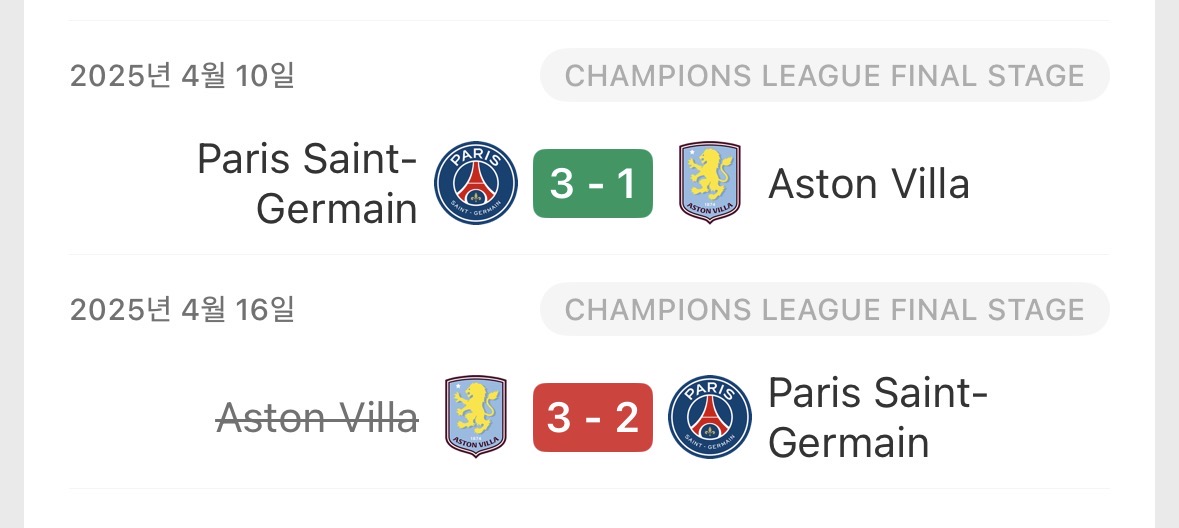
Task: Click the gray margin strip on the right edge
Action: coord(1167,264)
